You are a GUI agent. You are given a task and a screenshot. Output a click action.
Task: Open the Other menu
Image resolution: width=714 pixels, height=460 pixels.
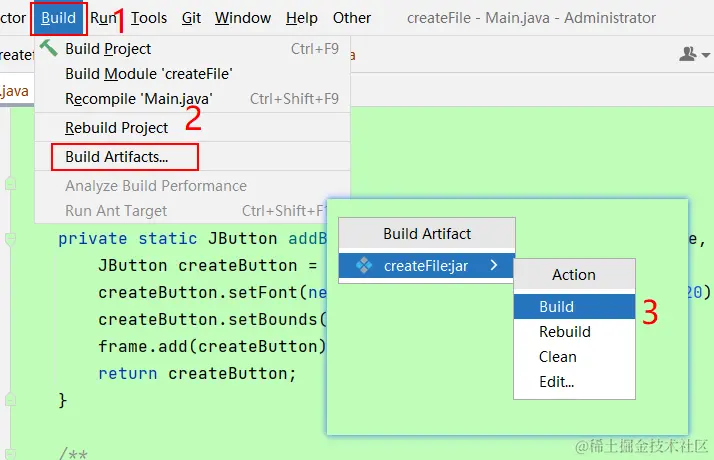pyautogui.click(x=352, y=18)
